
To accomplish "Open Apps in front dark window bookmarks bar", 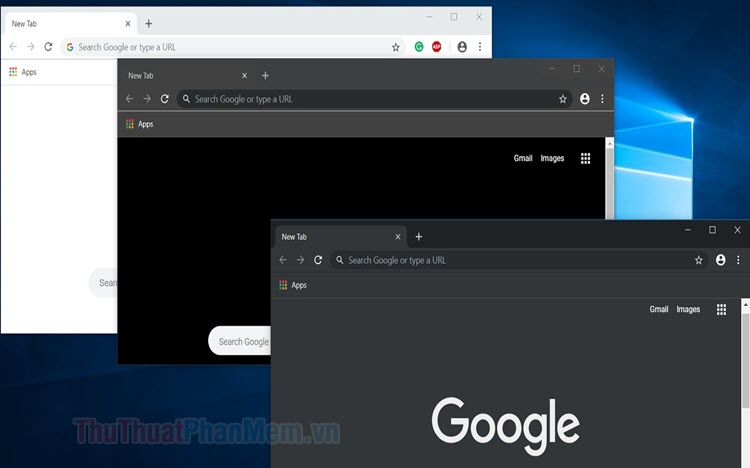I will pos(293,285).
